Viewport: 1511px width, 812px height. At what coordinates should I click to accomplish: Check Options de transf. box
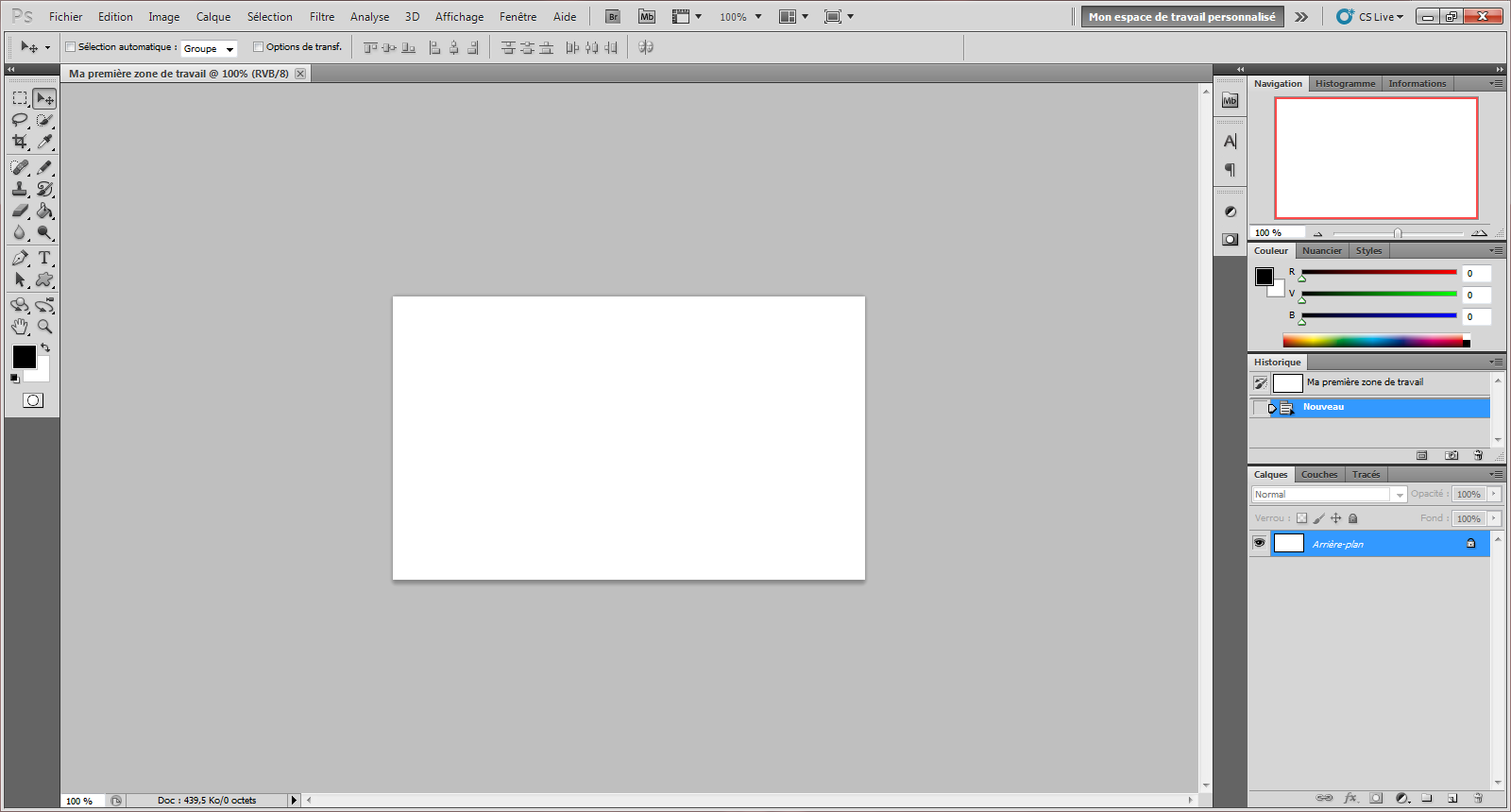[x=258, y=47]
